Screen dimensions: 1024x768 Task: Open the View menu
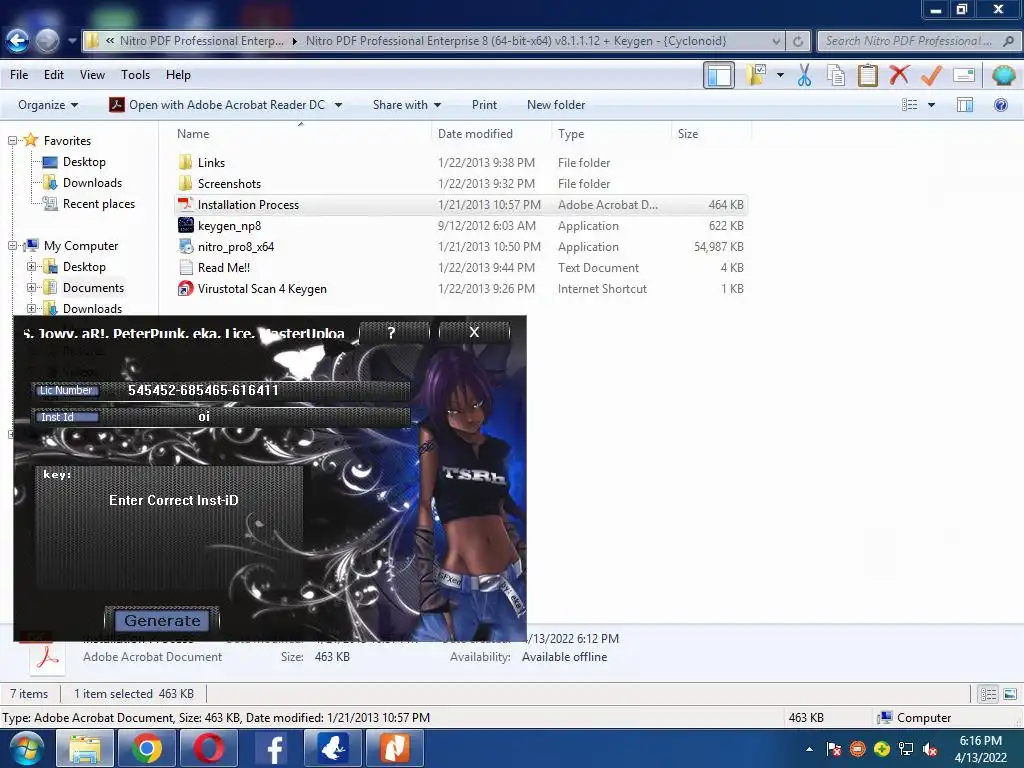tap(92, 75)
